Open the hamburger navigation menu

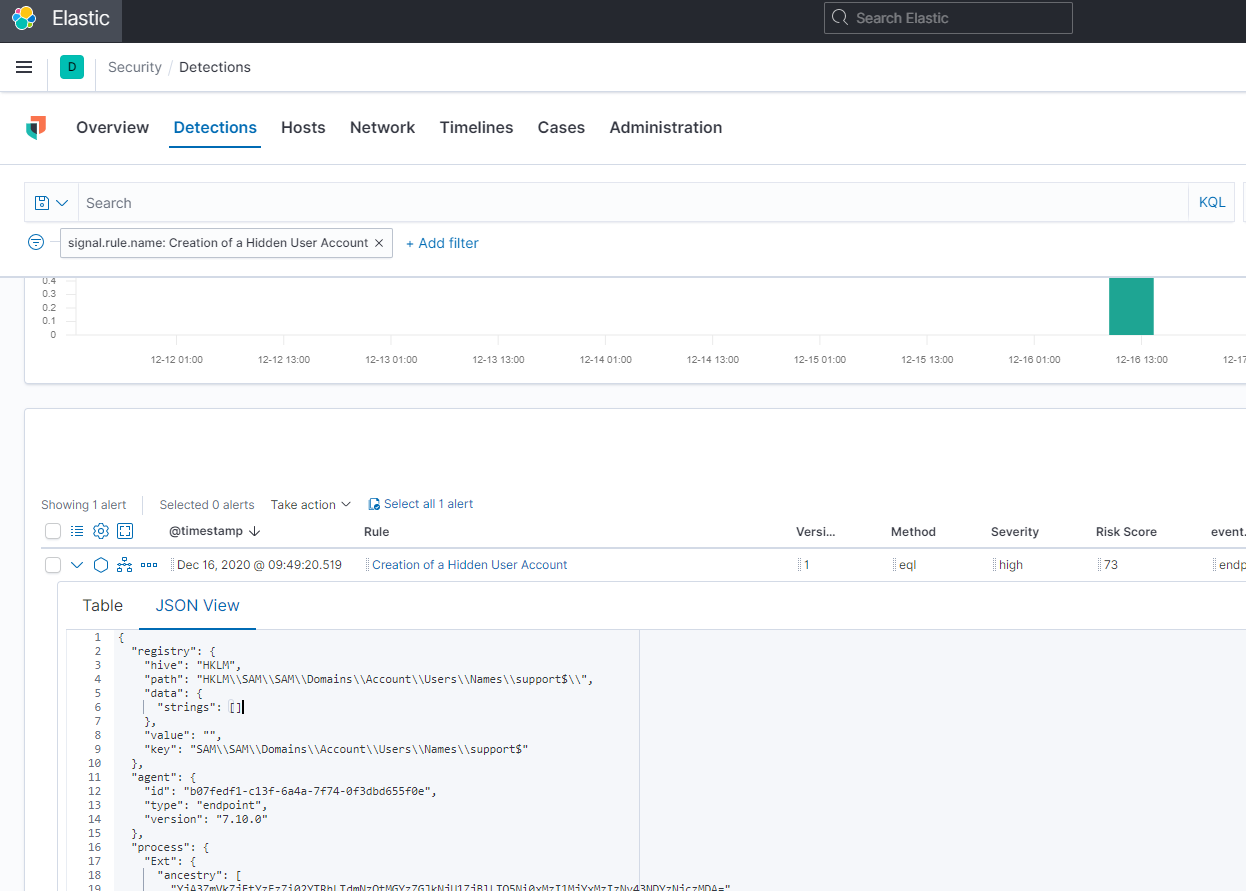click(24, 67)
